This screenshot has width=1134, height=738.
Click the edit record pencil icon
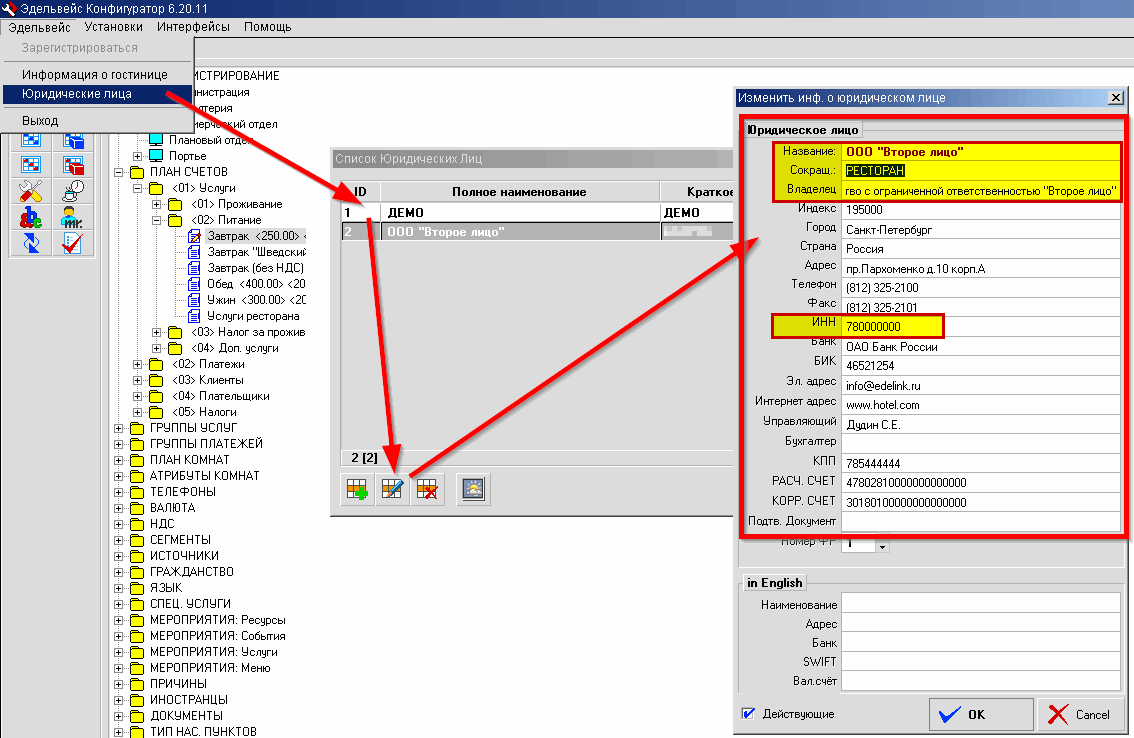392,490
